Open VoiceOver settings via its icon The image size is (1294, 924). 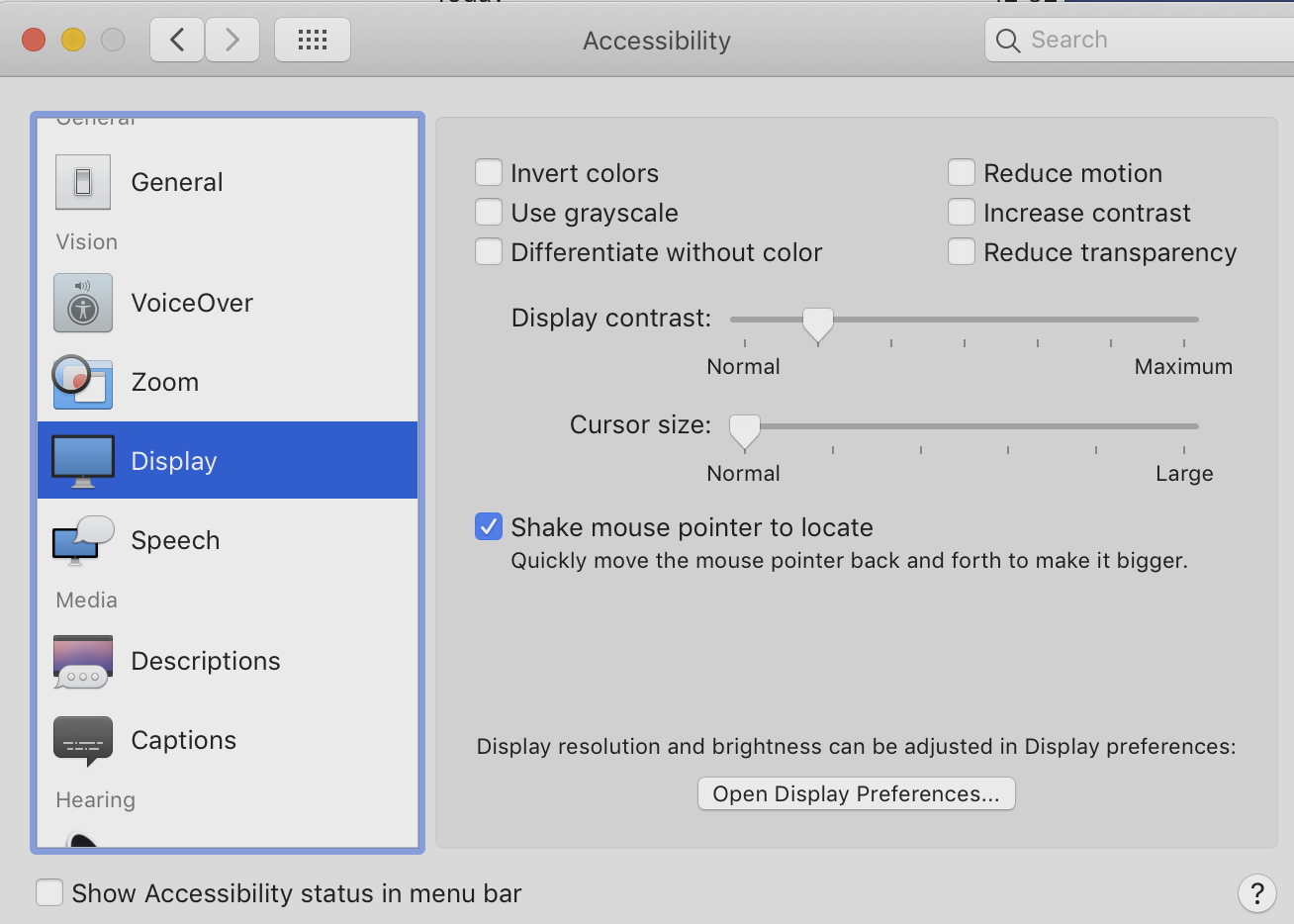(83, 303)
